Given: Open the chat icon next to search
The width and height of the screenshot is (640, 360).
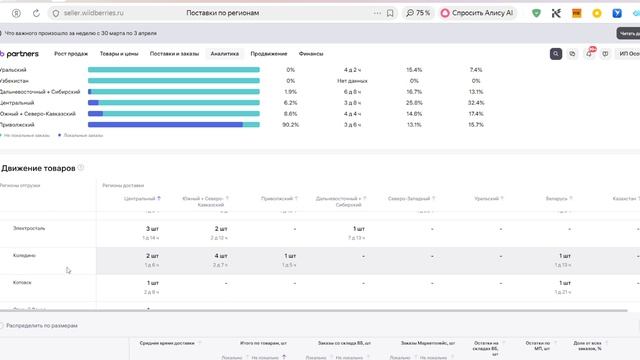Looking at the screenshot, I should coord(572,53).
